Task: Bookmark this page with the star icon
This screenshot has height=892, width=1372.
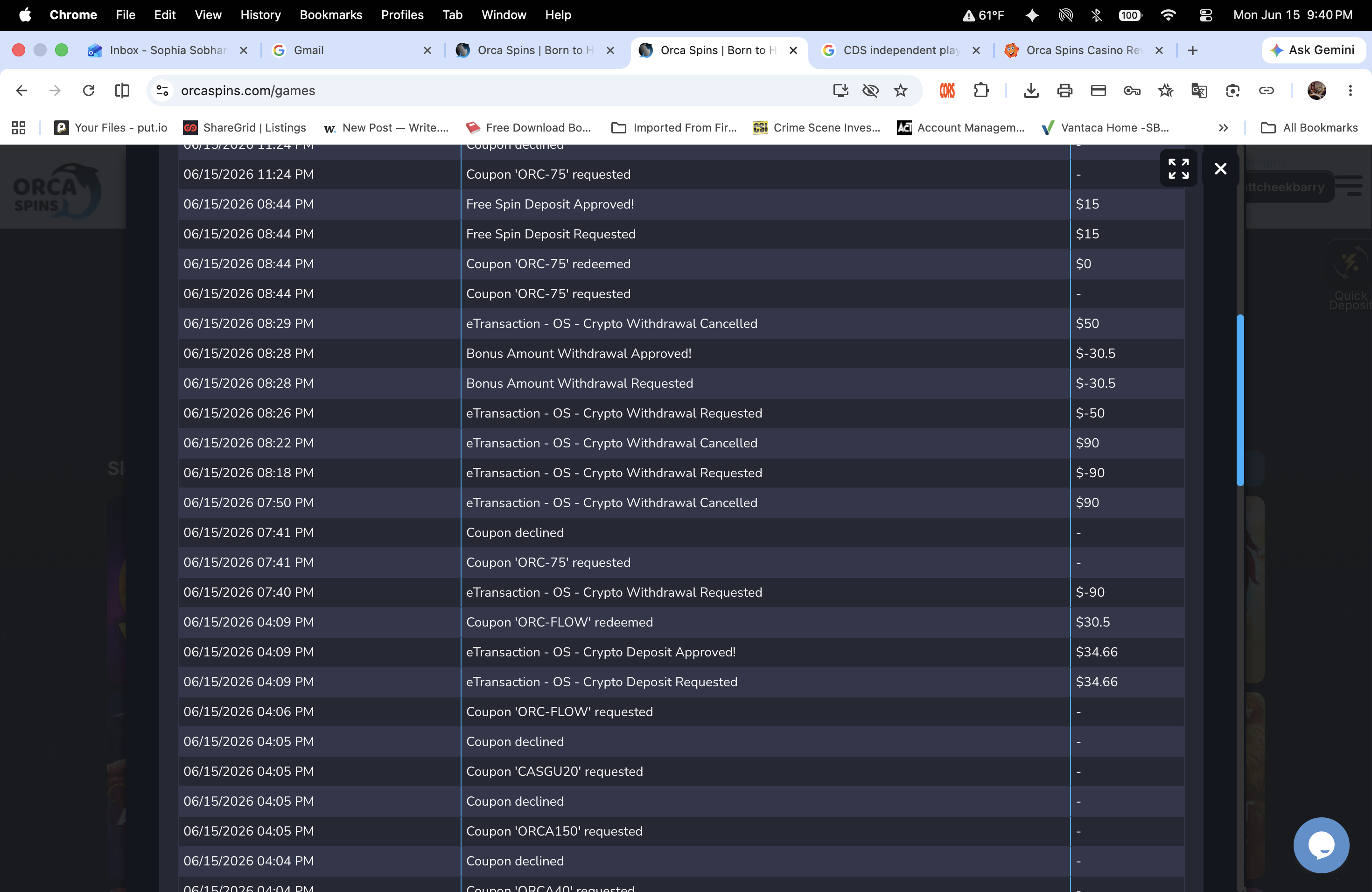Action: (x=901, y=91)
